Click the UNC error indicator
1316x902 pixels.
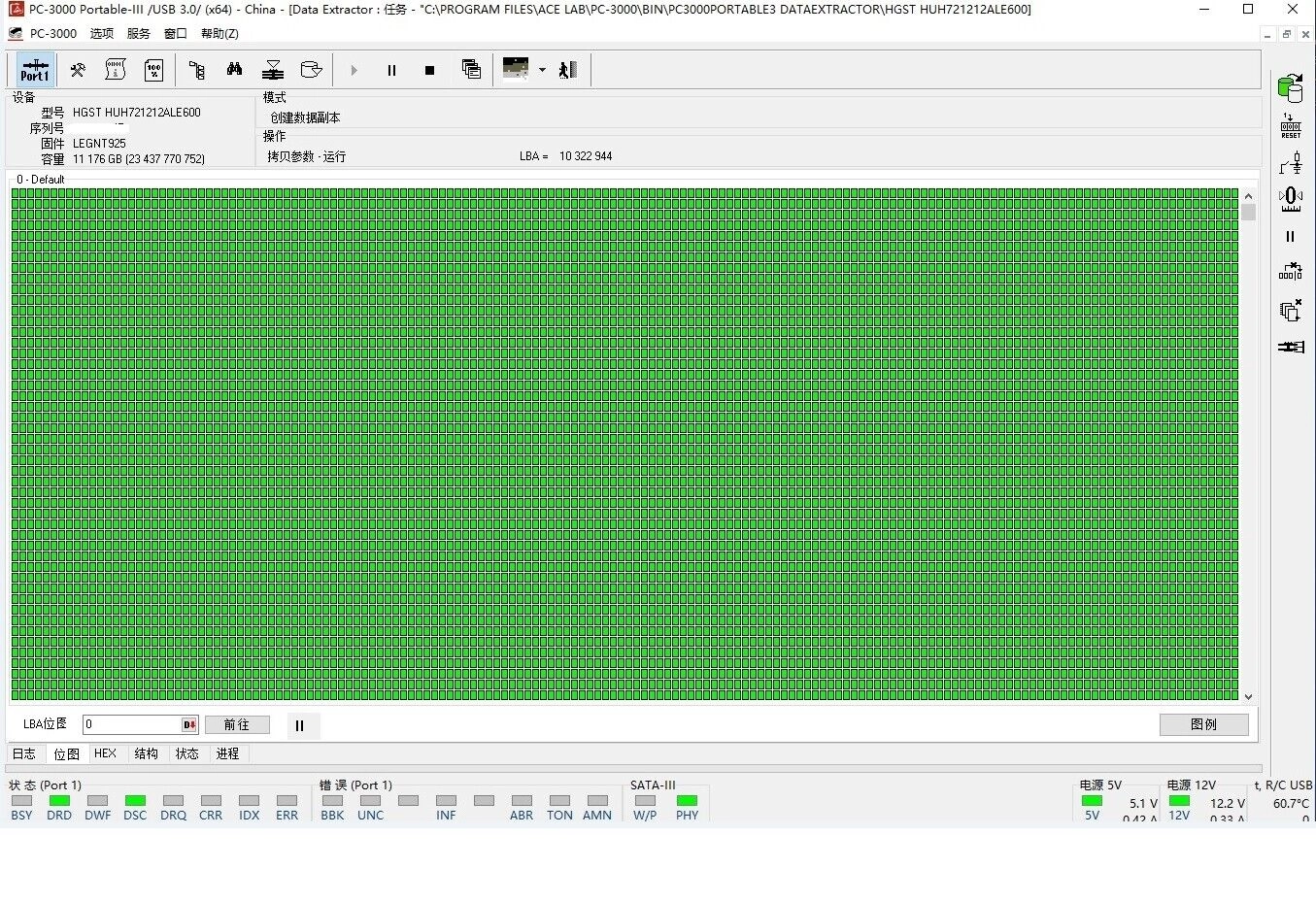point(370,800)
